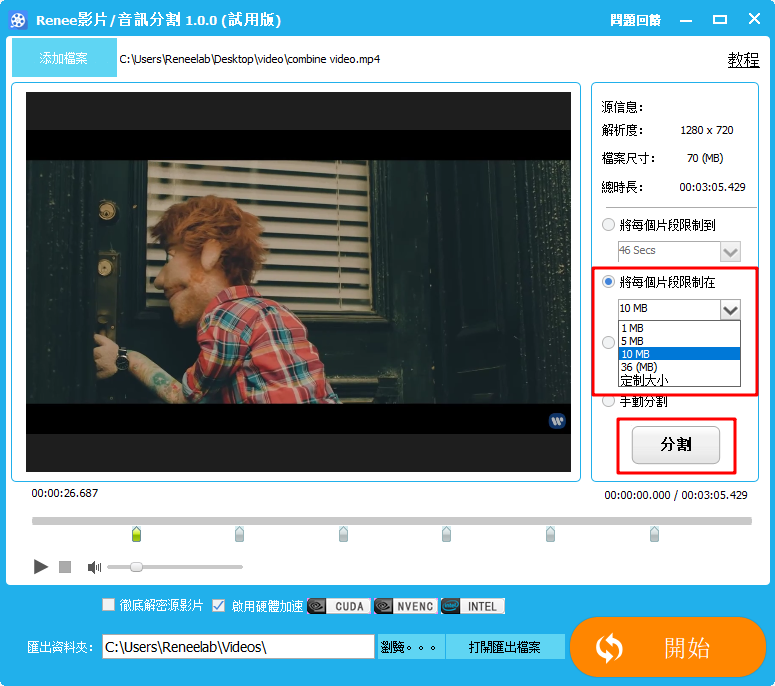The height and width of the screenshot is (686, 775).
Task: Click the 00:03:05.429 total duration value
Action: coord(712,187)
